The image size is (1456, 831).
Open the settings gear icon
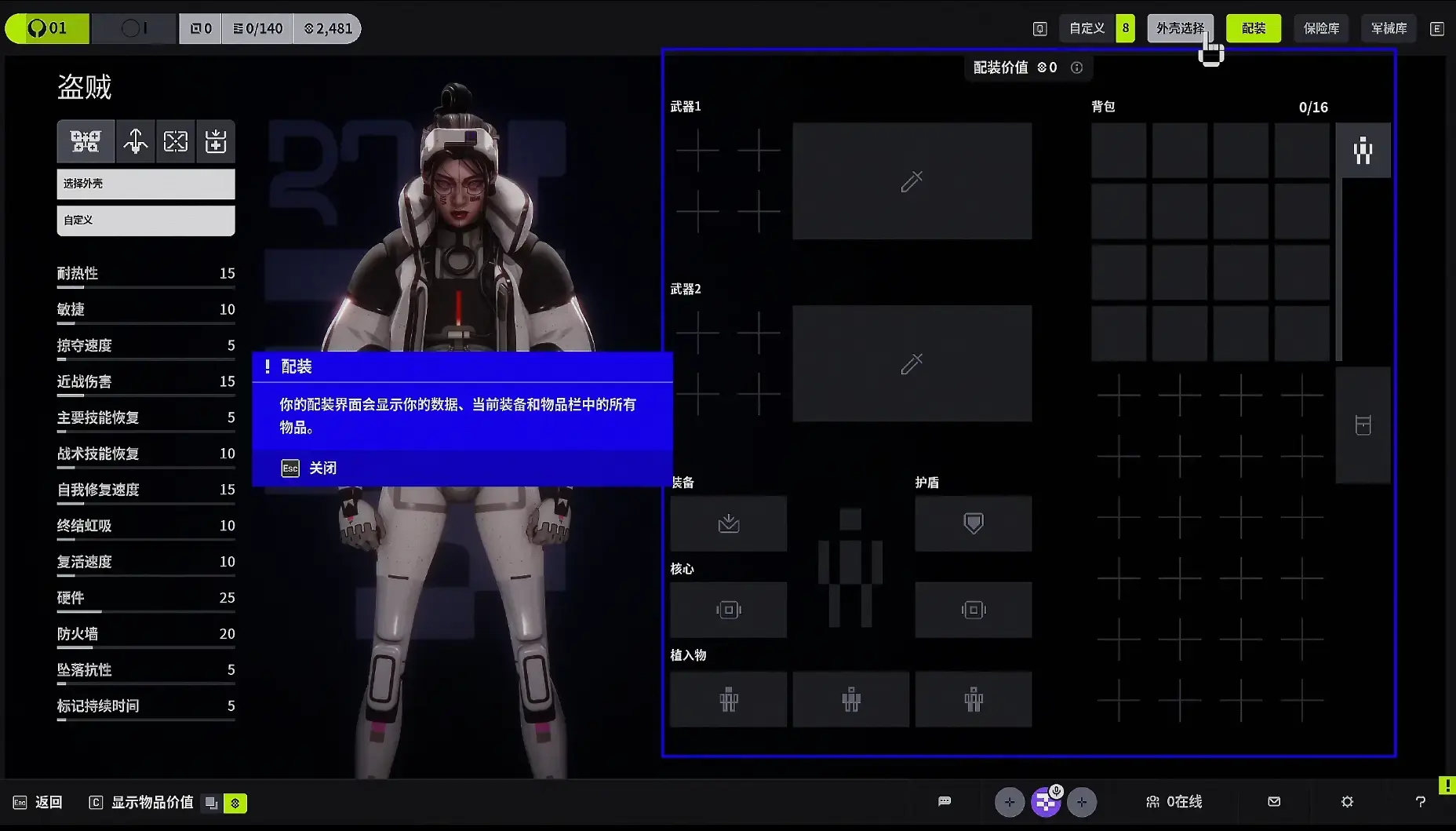(x=1347, y=801)
